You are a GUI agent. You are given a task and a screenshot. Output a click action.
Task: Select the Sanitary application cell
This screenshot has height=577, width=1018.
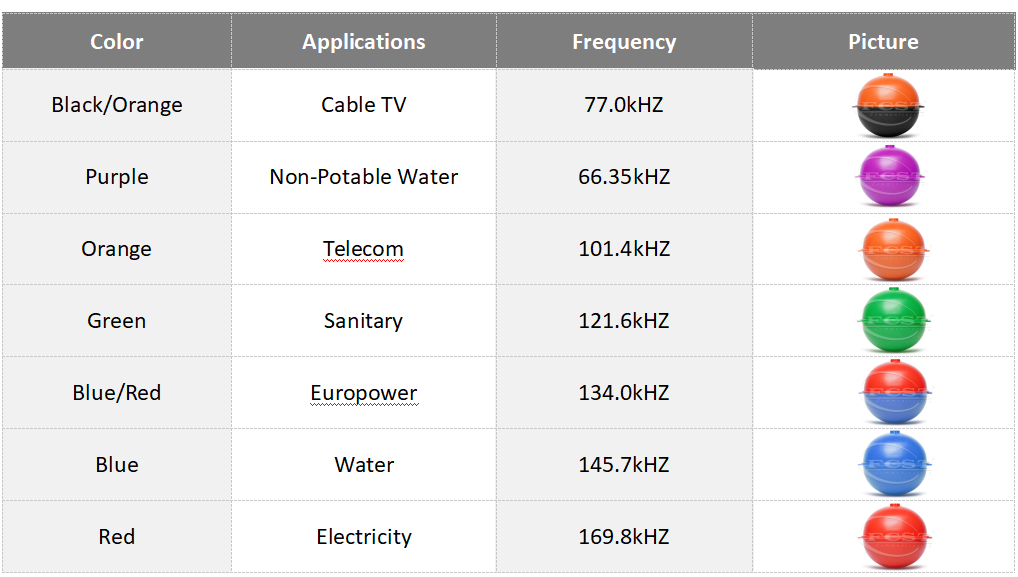364,321
